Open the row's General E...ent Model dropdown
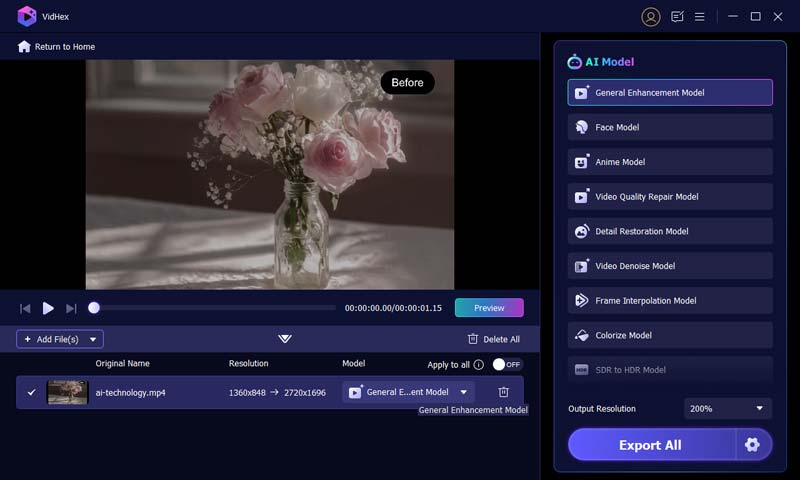Viewport: 800px width, 480px height. pyautogui.click(x=408, y=392)
